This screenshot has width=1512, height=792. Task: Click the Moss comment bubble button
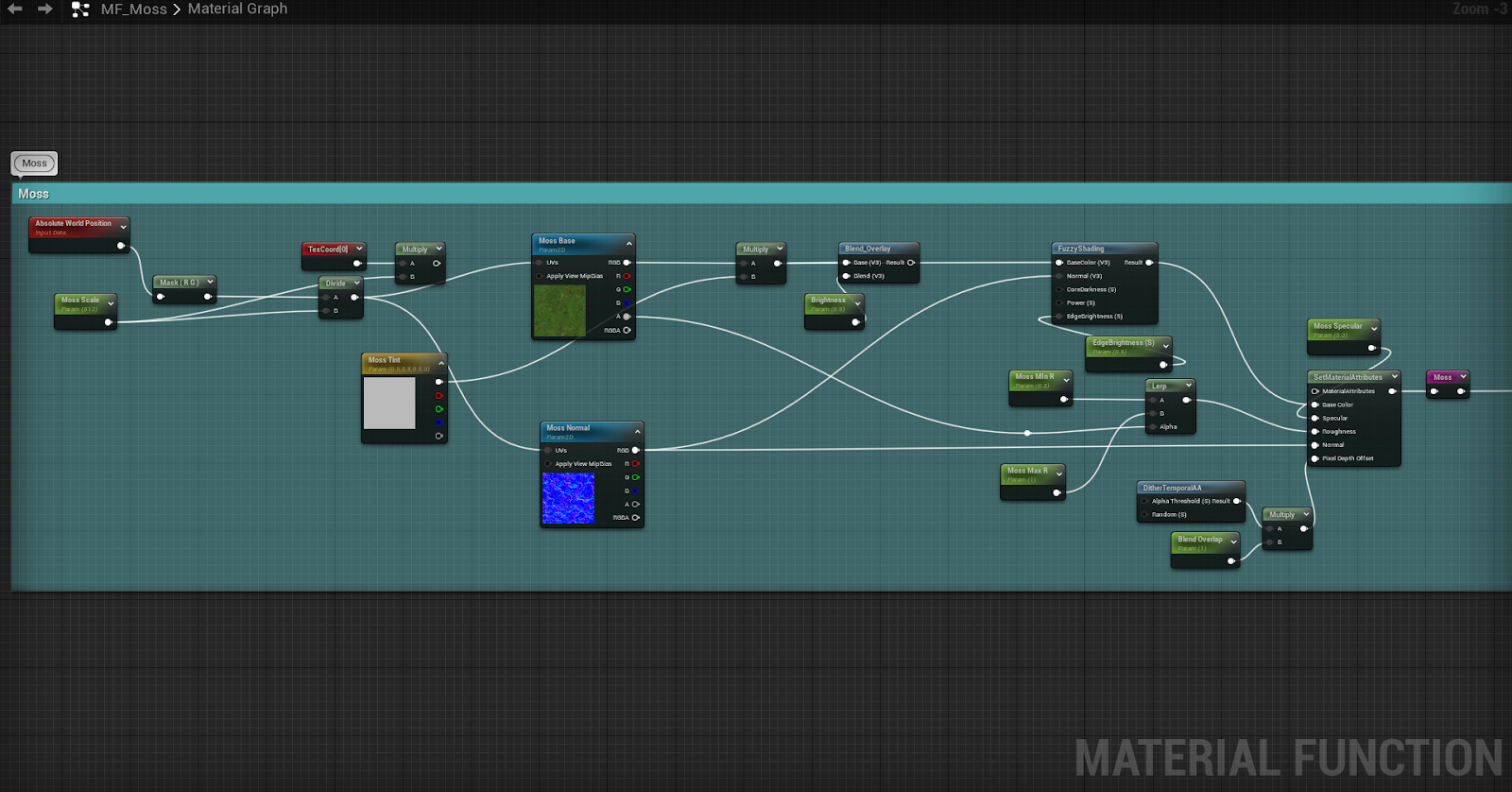pos(34,164)
